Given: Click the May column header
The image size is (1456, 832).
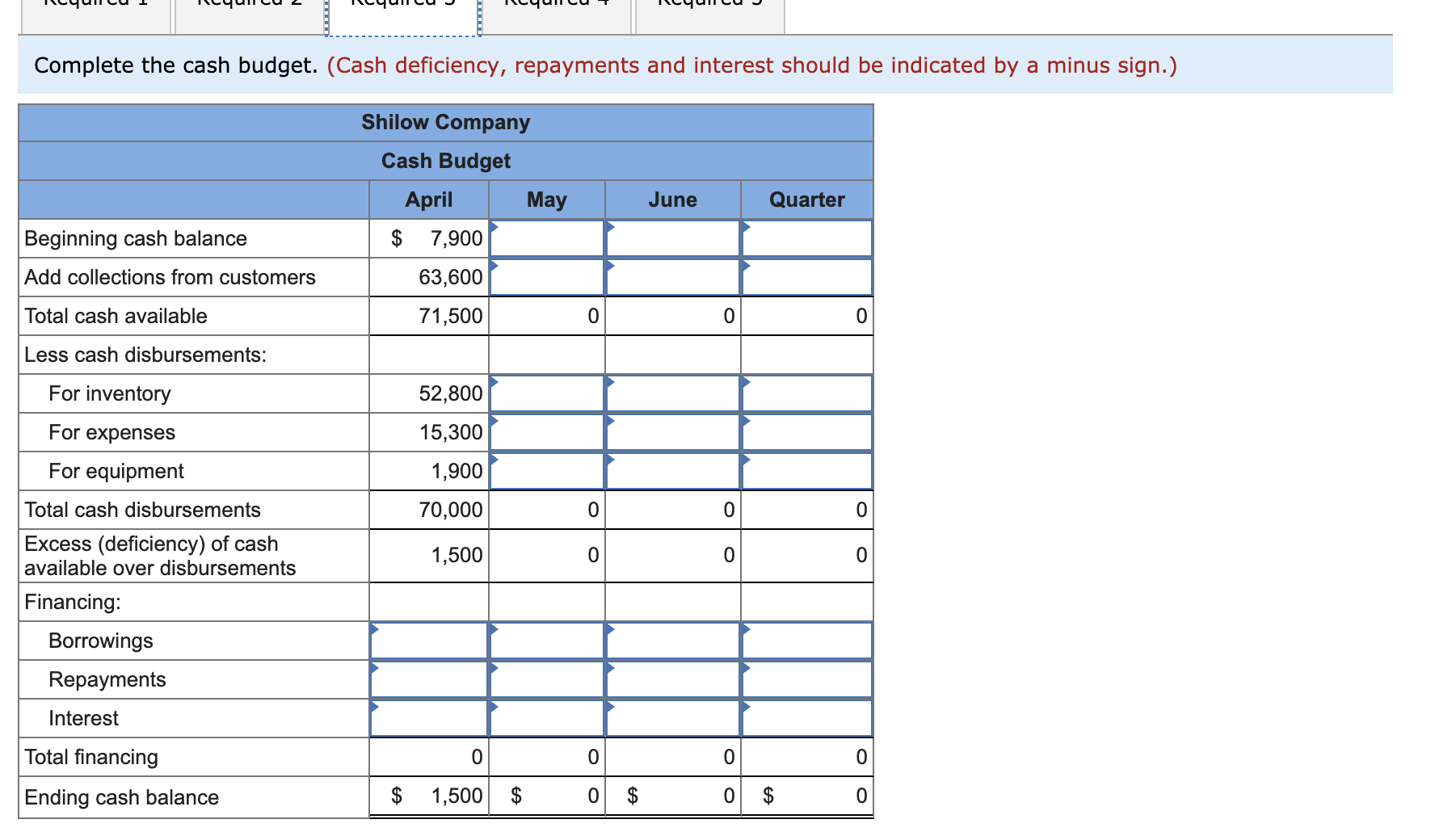Looking at the screenshot, I should tap(547, 200).
